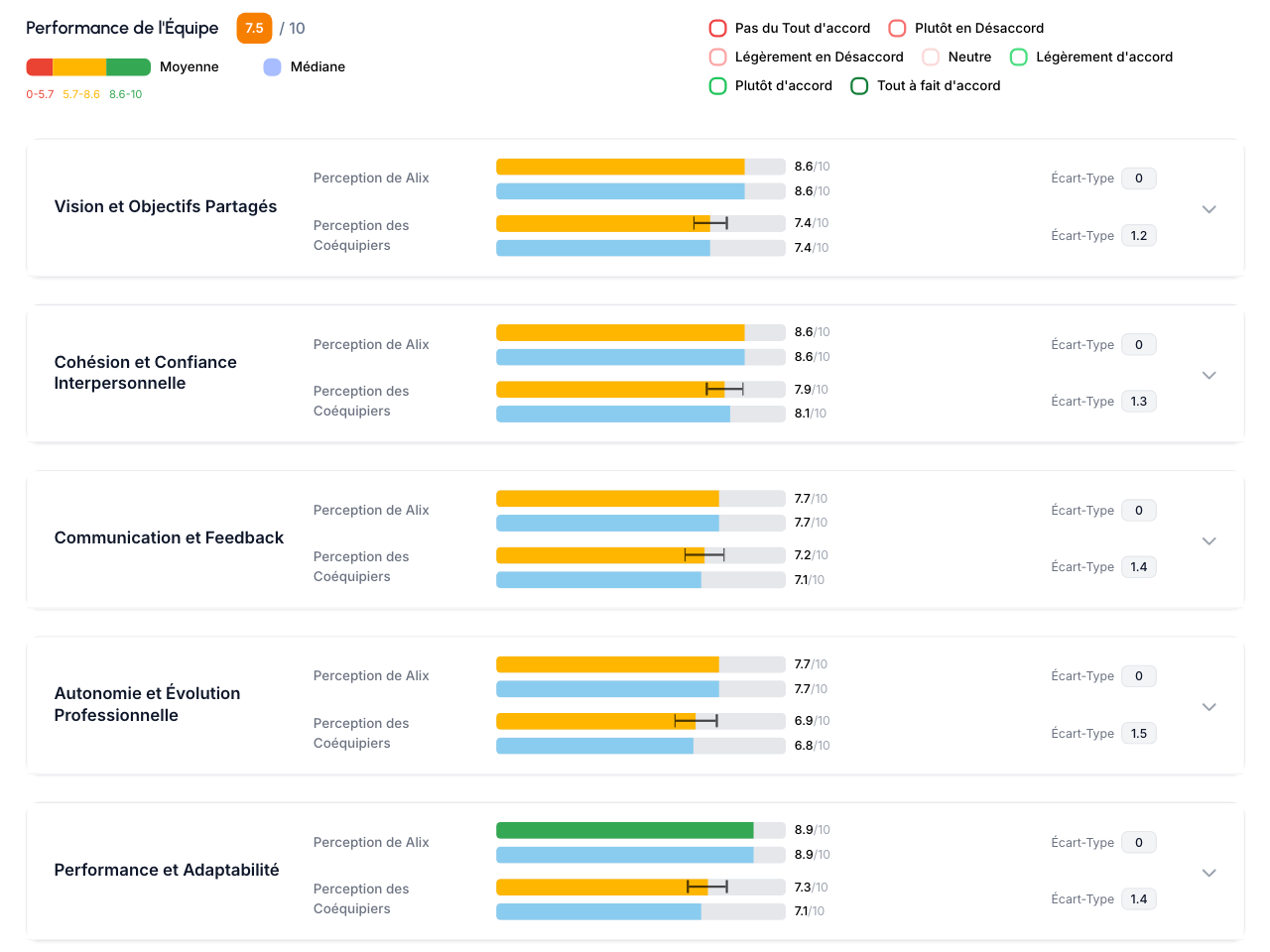Toggle the 'Pas du Tout d'accord' legend marker
The image size is (1270, 952).
click(718, 28)
